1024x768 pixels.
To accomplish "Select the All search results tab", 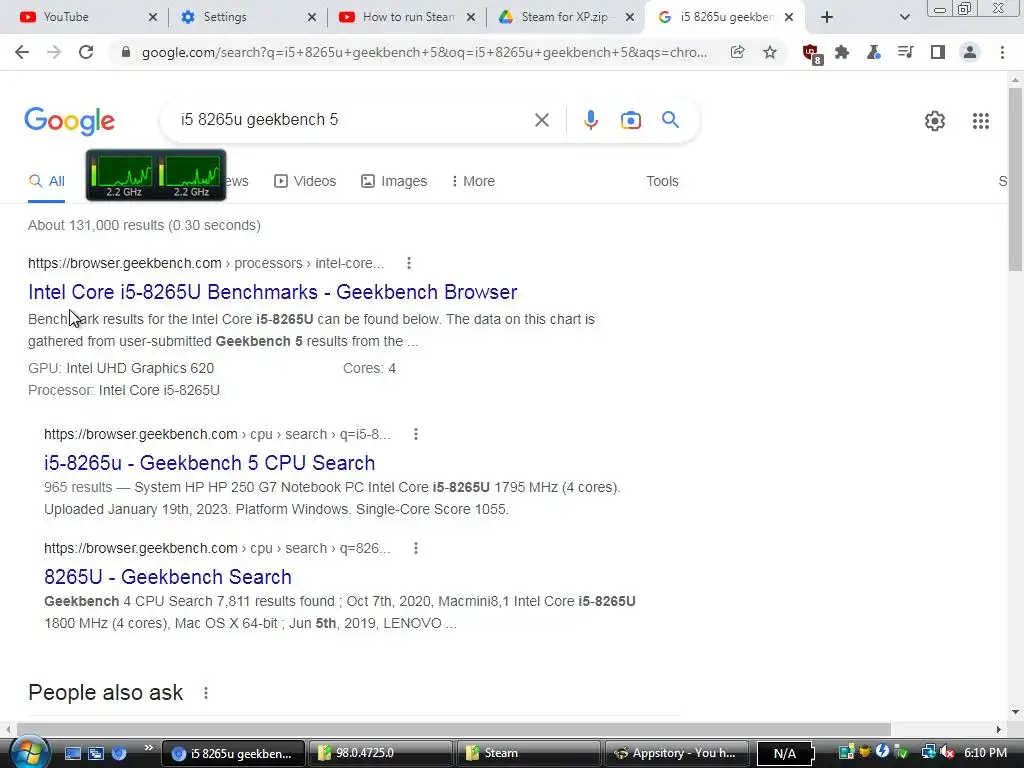I will (46, 181).
